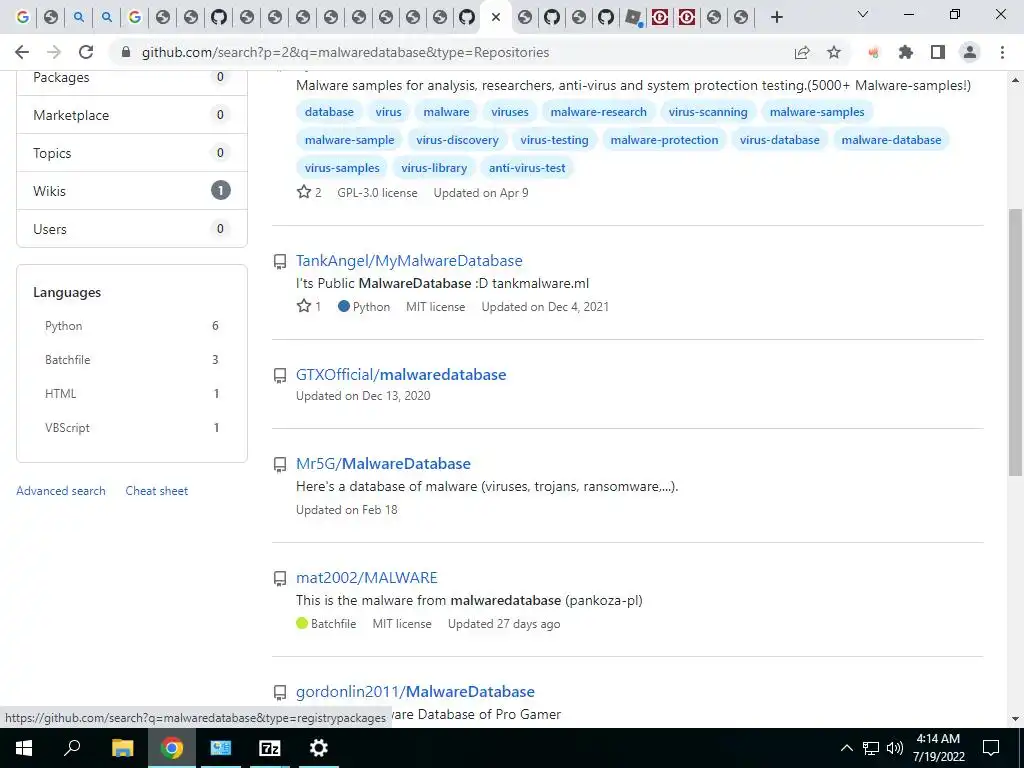
Task: Filter repositories by Batchfile language
Action: pyautogui.click(x=132, y=360)
